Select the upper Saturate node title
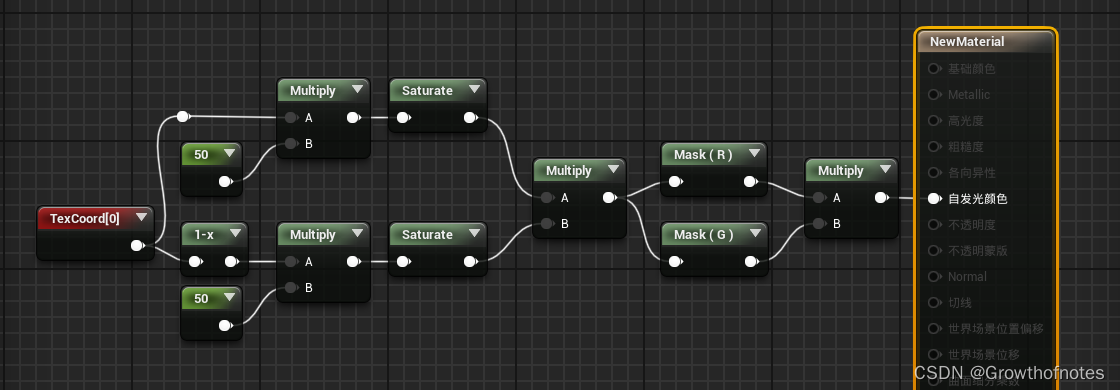The height and width of the screenshot is (390, 1120). pyautogui.click(x=427, y=91)
